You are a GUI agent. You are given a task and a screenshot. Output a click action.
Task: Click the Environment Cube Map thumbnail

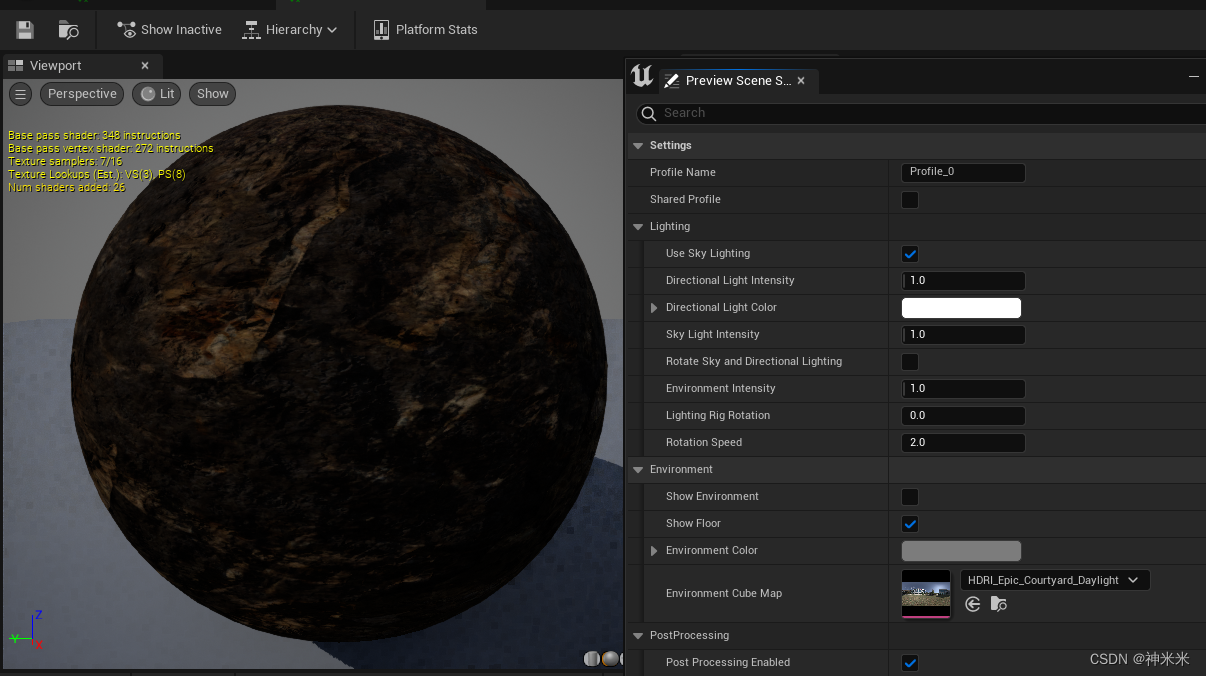click(926, 594)
